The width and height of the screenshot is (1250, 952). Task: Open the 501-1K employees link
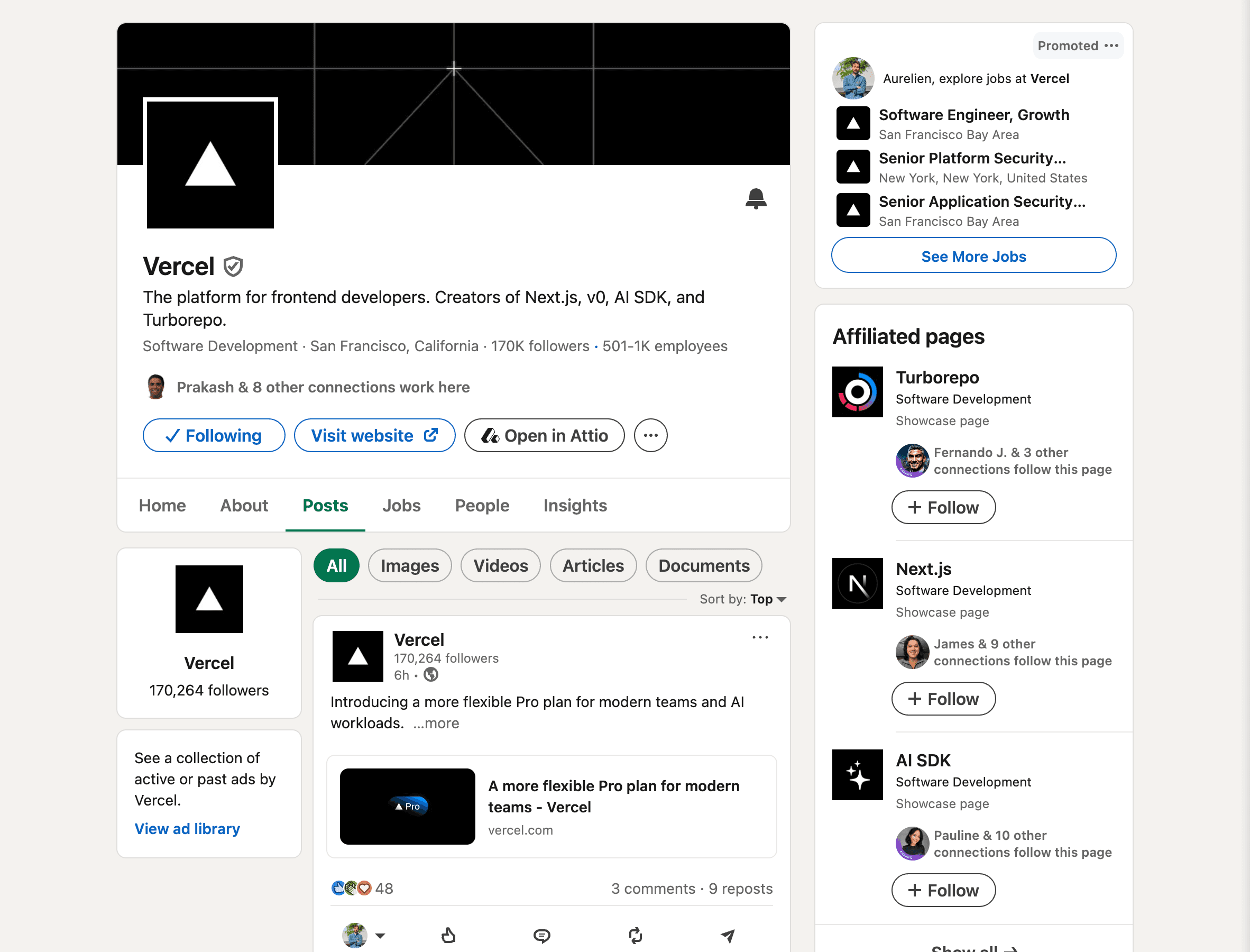tap(665, 346)
